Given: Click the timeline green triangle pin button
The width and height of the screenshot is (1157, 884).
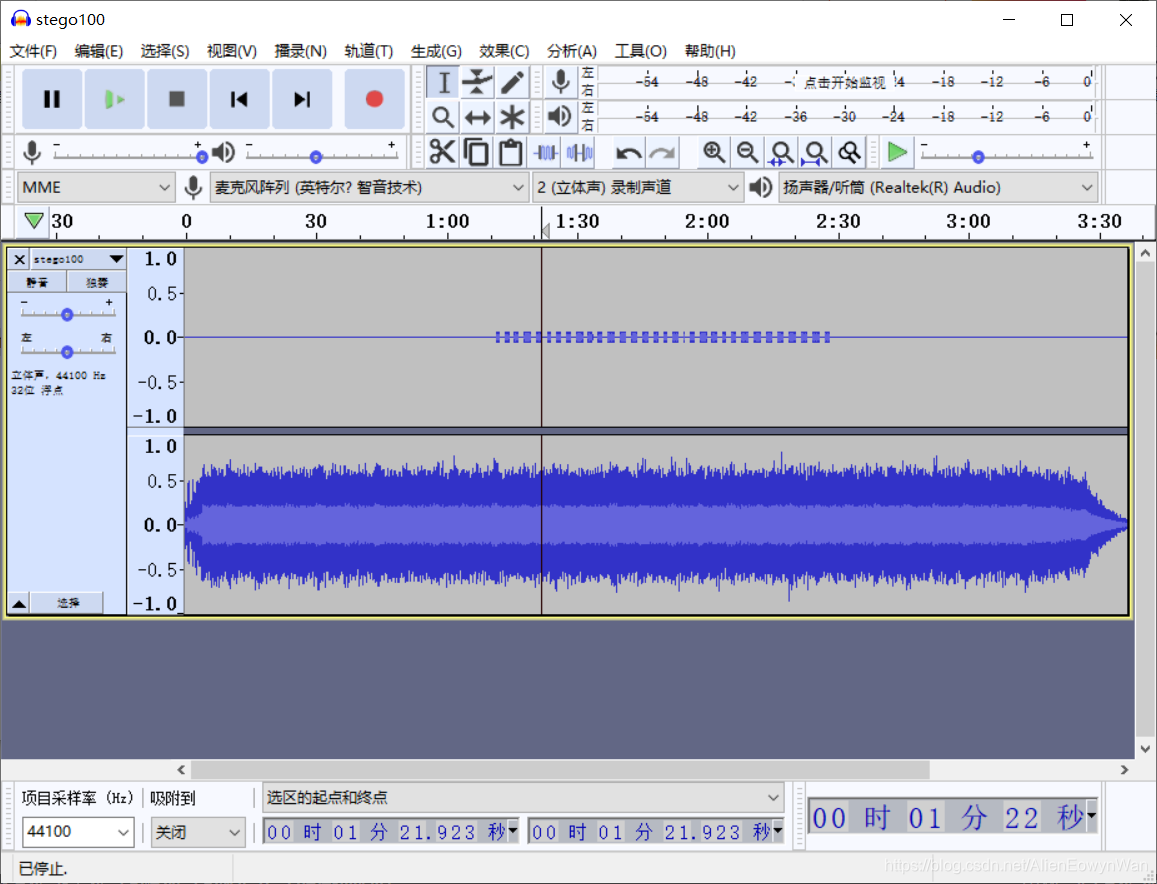Looking at the screenshot, I should pyautogui.click(x=33, y=221).
